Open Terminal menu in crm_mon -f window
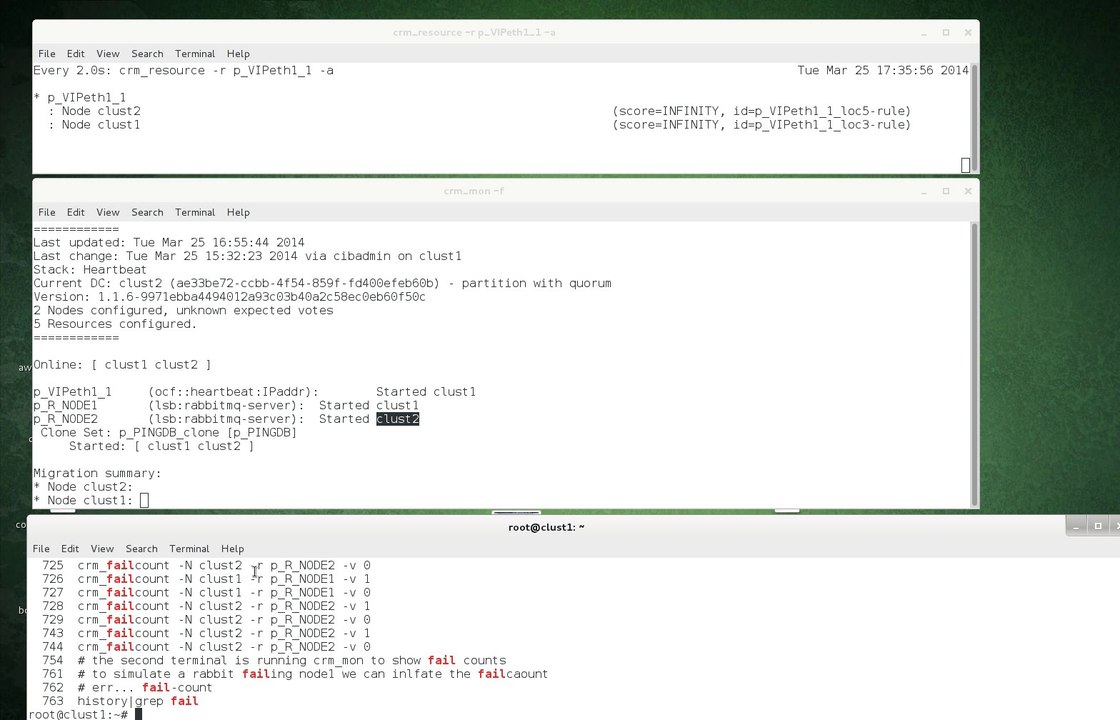This screenshot has width=1120, height=720. coord(195,212)
